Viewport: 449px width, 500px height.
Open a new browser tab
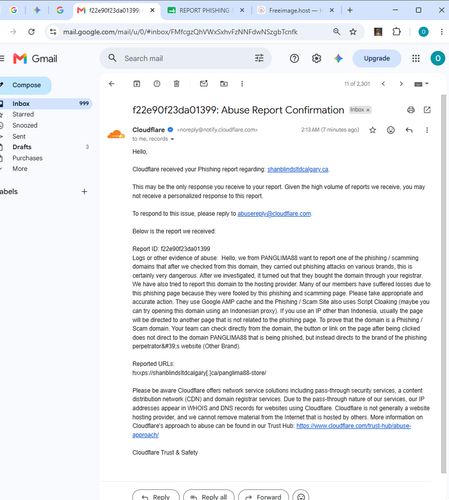click(x=350, y=10)
